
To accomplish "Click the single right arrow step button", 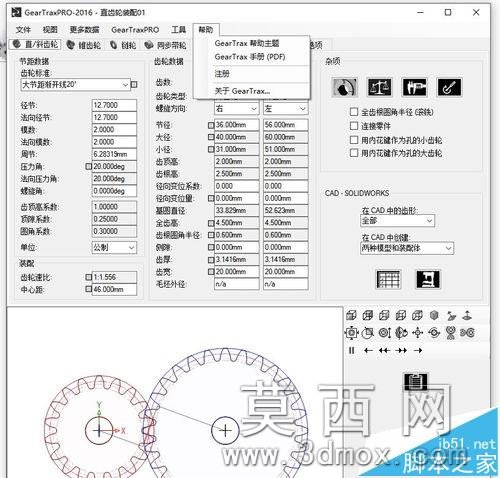I will pyautogui.click(x=418, y=350).
